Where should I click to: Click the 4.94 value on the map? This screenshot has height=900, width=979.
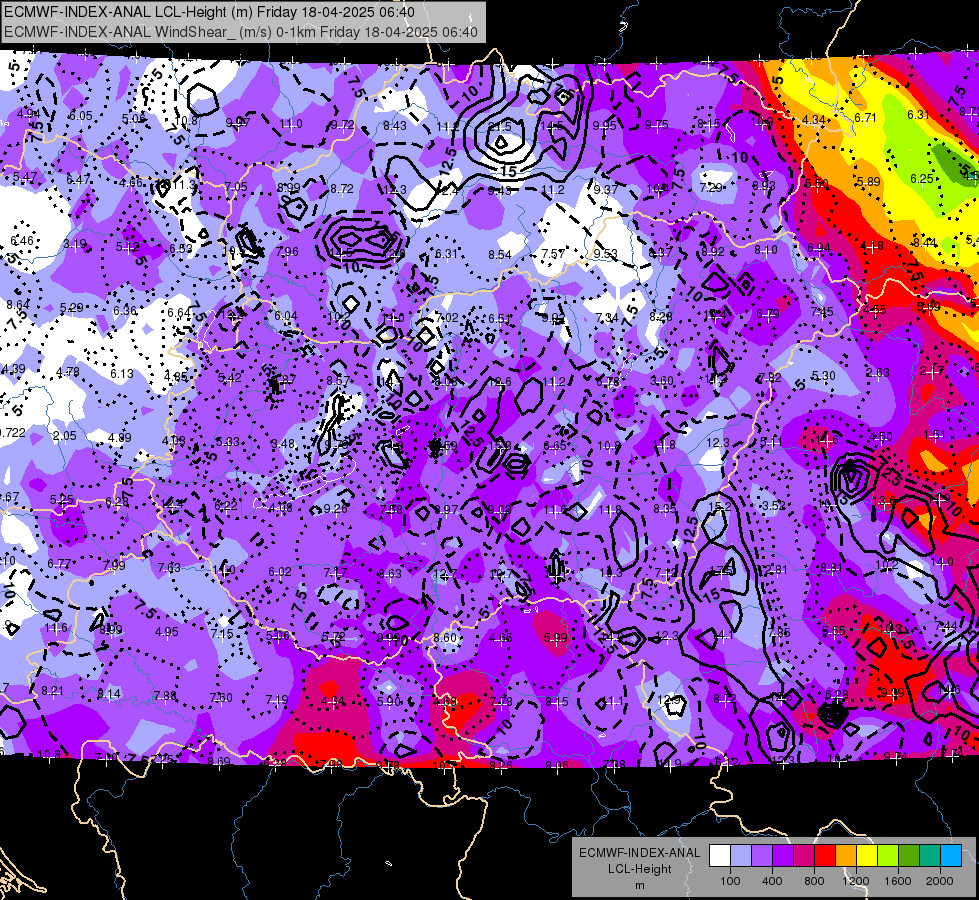pos(29,114)
